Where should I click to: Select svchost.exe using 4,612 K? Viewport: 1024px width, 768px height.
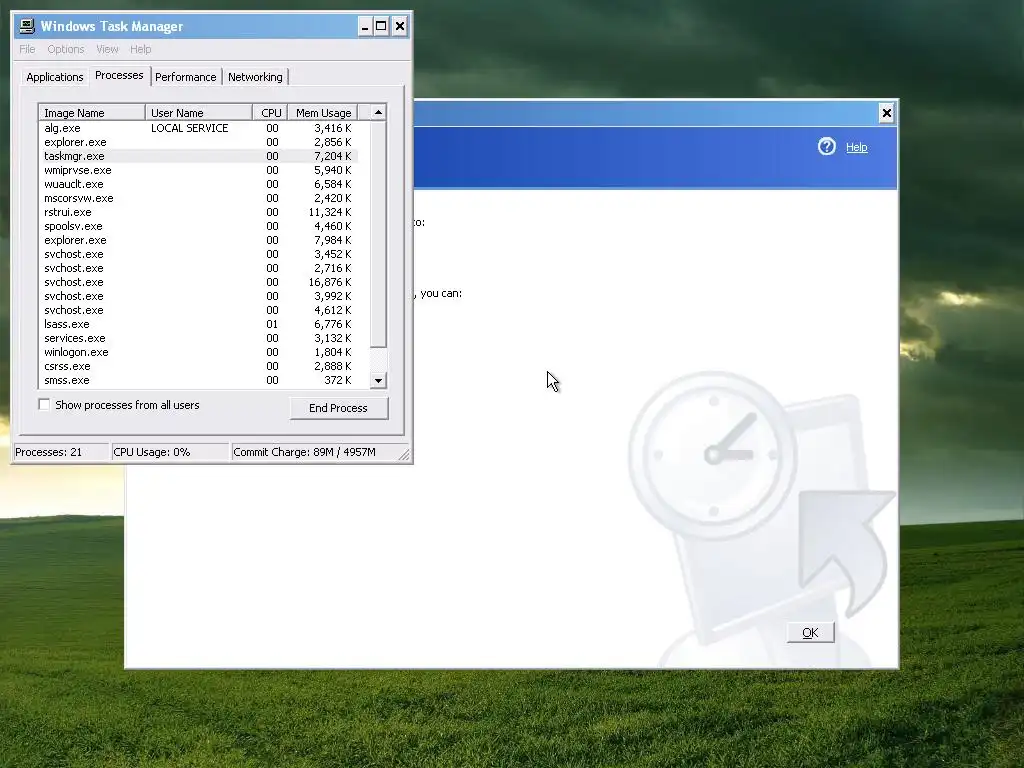point(199,310)
